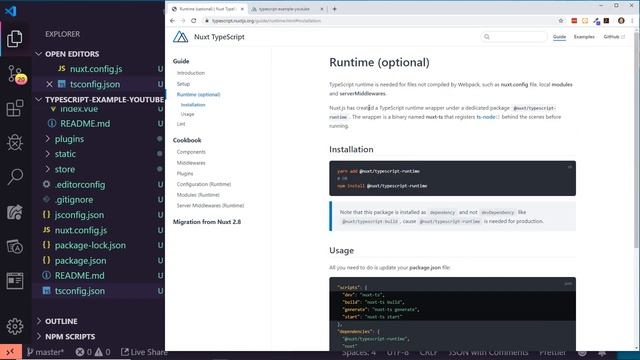Image resolution: width=640 pixels, height=360 pixels.
Task: Open the Search view magnifier icon
Action: pyautogui.click(x=15, y=177)
